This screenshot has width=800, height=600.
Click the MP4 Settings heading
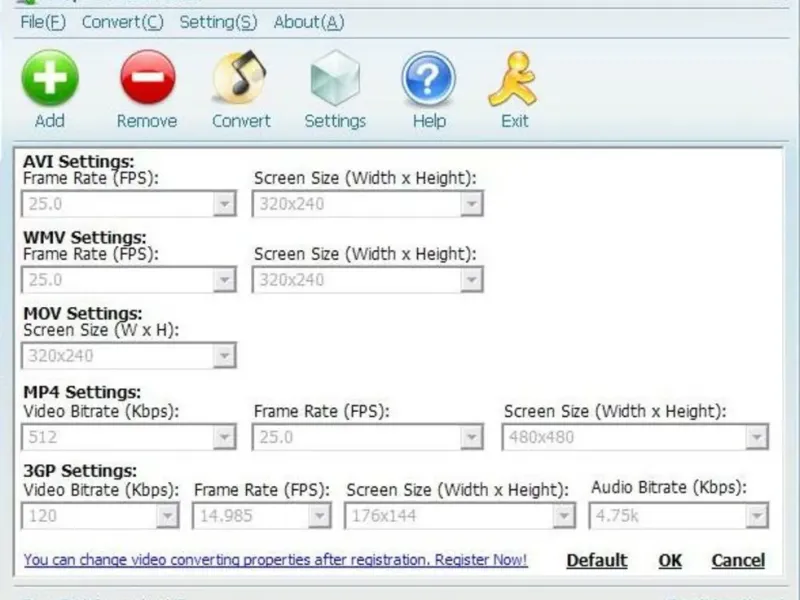point(82,392)
